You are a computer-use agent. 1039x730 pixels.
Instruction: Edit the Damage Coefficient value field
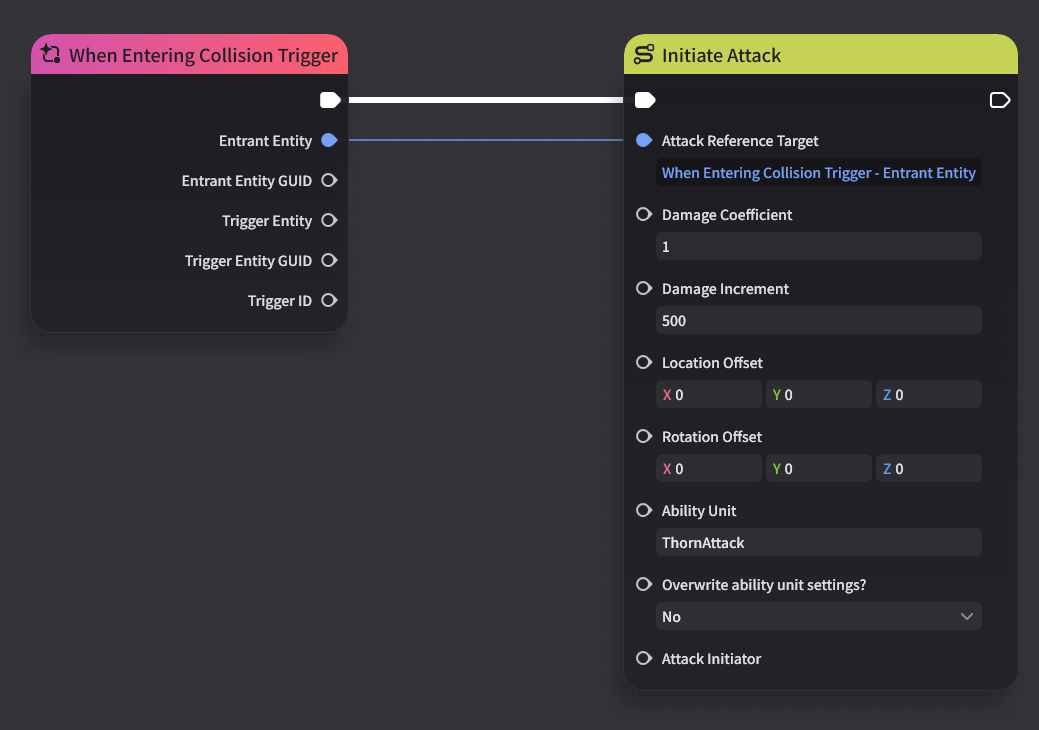click(818, 246)
